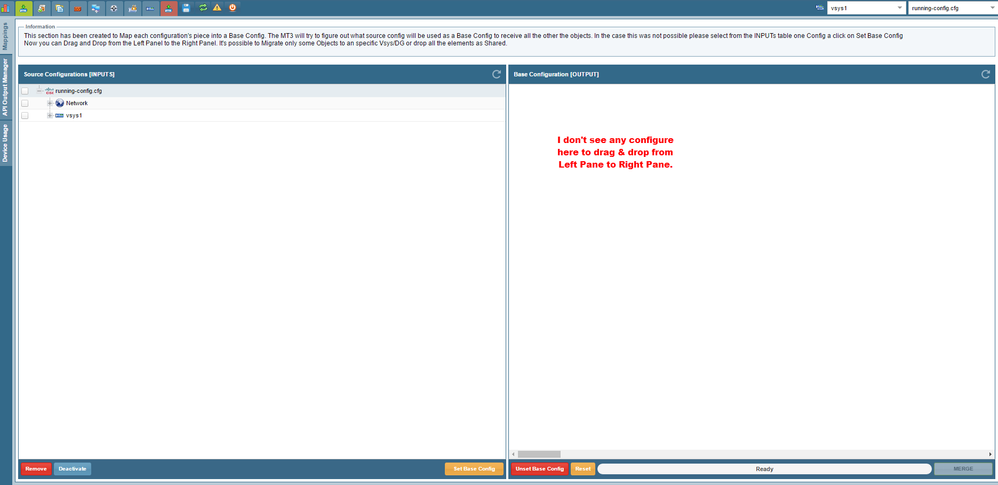
Task: Click the orange Reset button
Action: pos(583,469)
